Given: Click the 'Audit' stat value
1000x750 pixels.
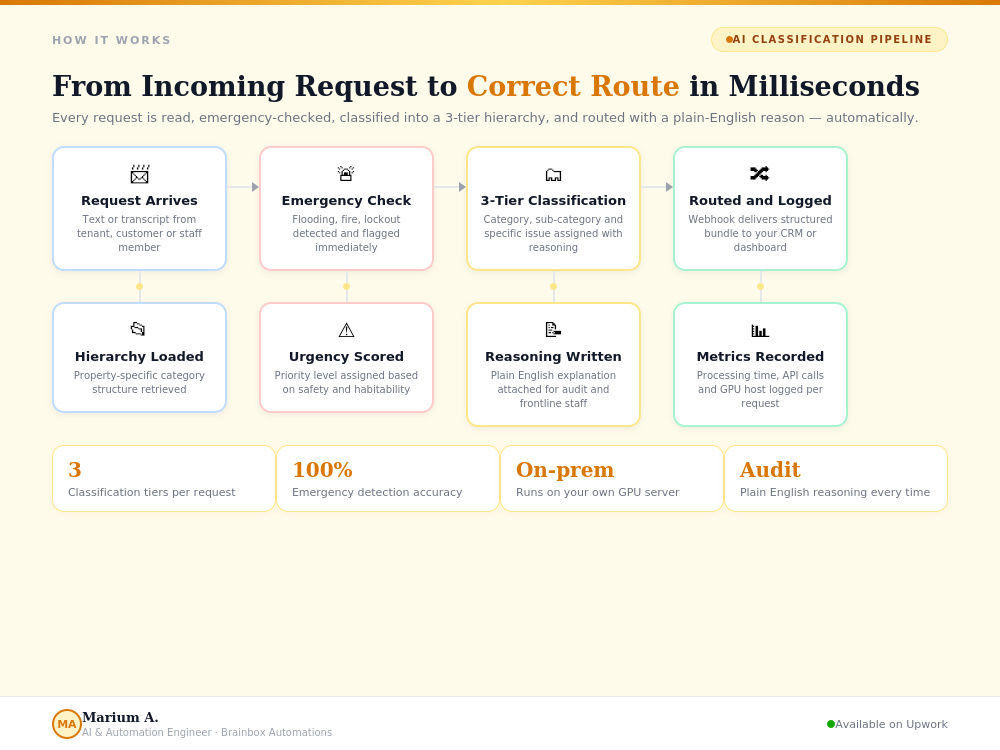Looking at the screenshot, I should click(770, 469).
